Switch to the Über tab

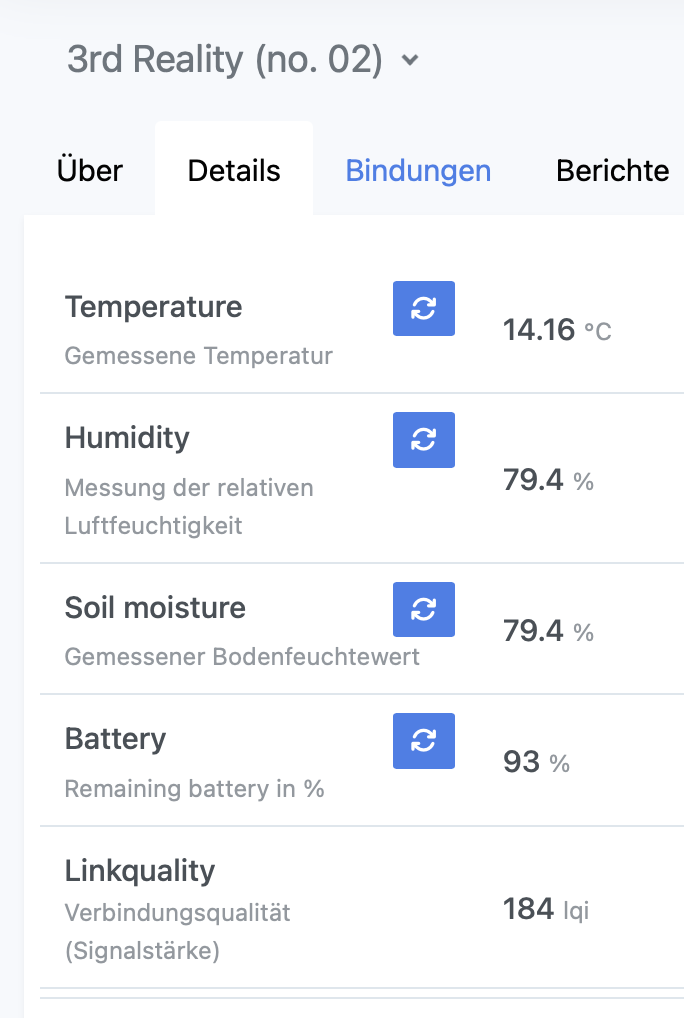(90, 170)
